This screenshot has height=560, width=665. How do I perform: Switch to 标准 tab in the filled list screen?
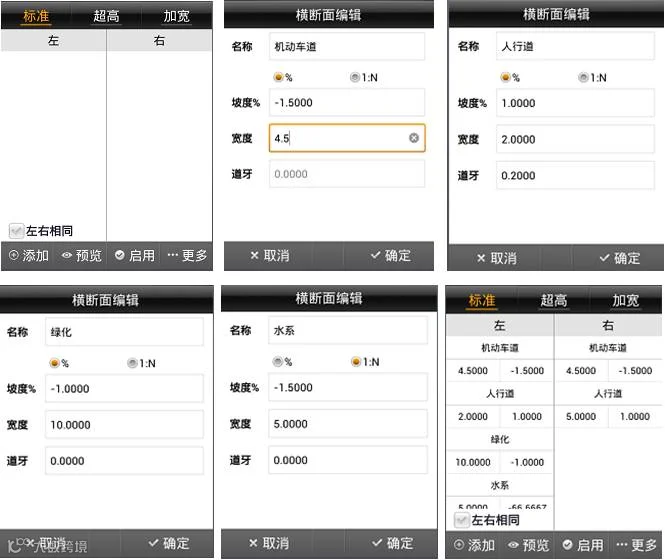click(481, 300)
